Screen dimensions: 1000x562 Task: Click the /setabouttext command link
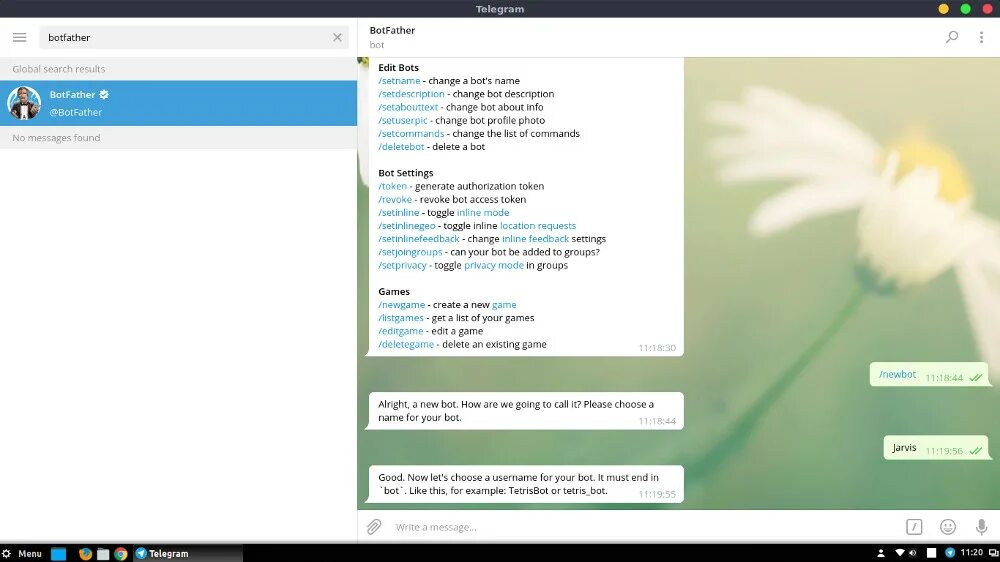pyautogui.click(x=408, y=107)
